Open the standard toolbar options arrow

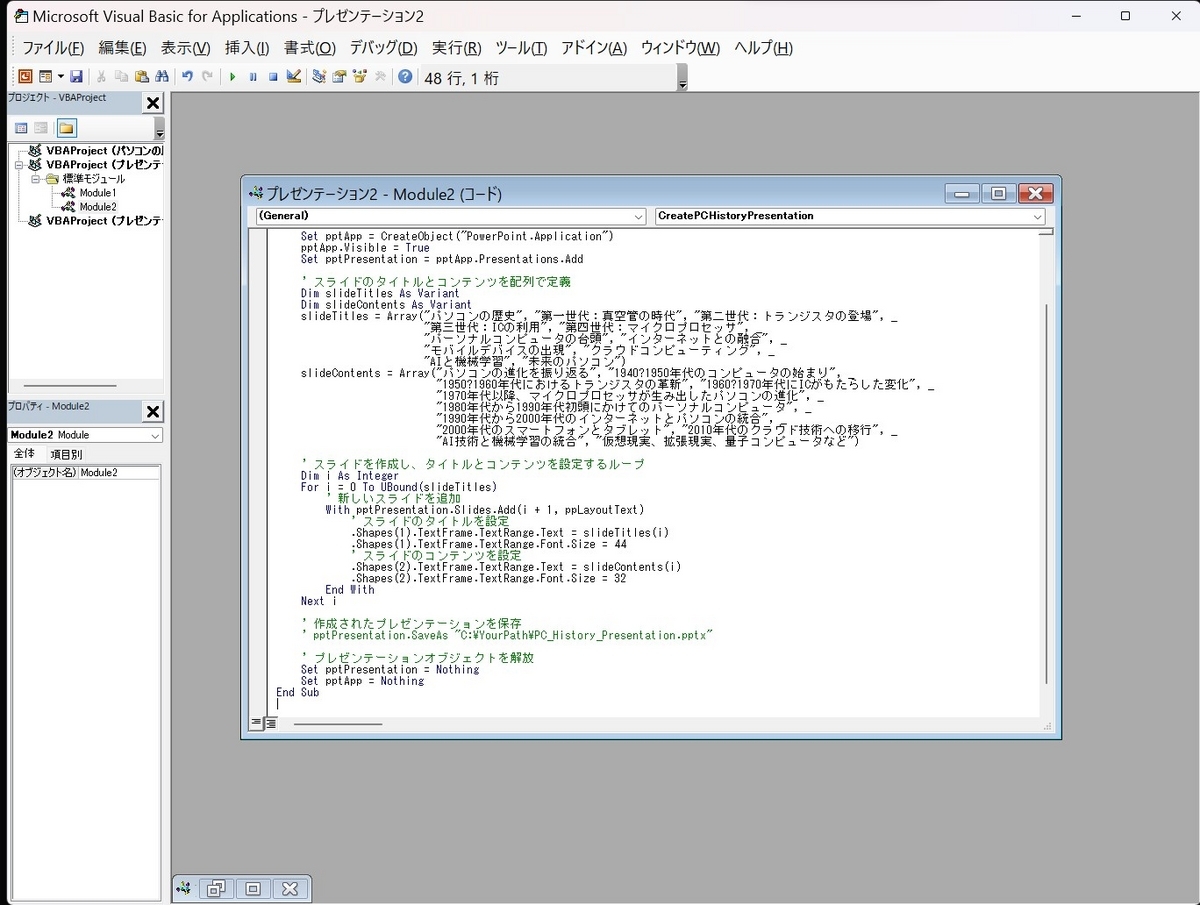point(683,79)
